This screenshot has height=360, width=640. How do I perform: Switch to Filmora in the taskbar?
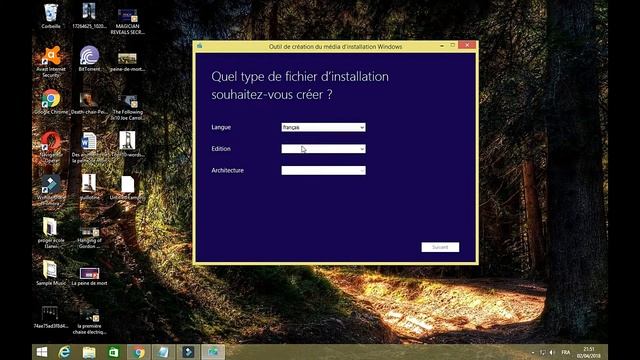click(188, 352)
